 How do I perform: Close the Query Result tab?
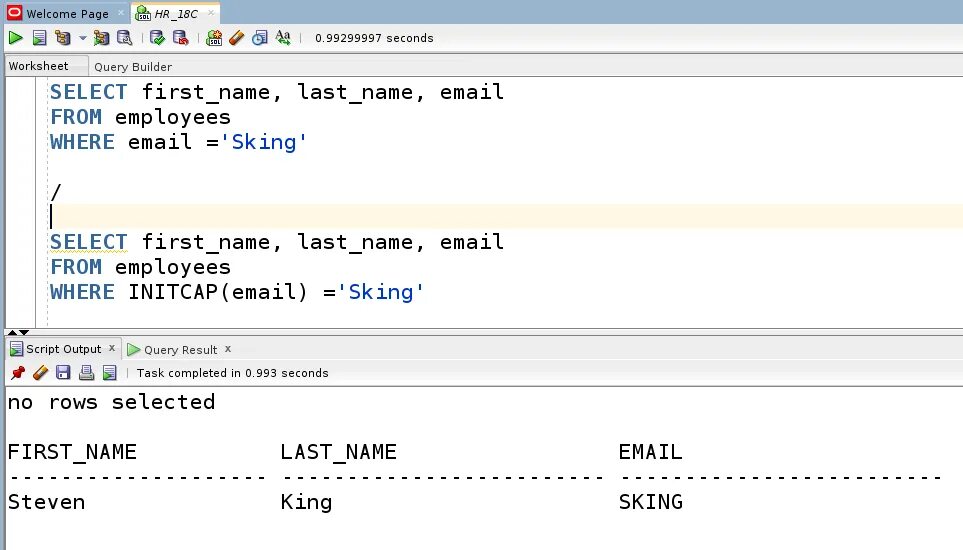[228, 349]
